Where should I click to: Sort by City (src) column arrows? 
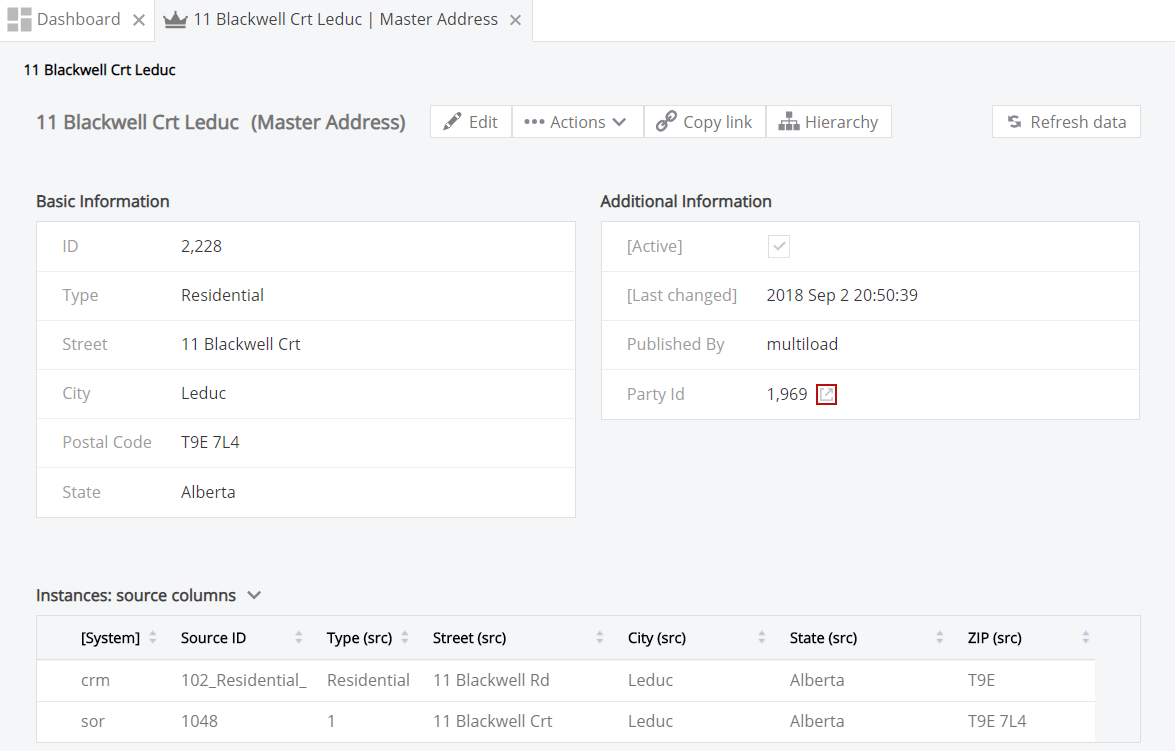(x=762, y=638)
